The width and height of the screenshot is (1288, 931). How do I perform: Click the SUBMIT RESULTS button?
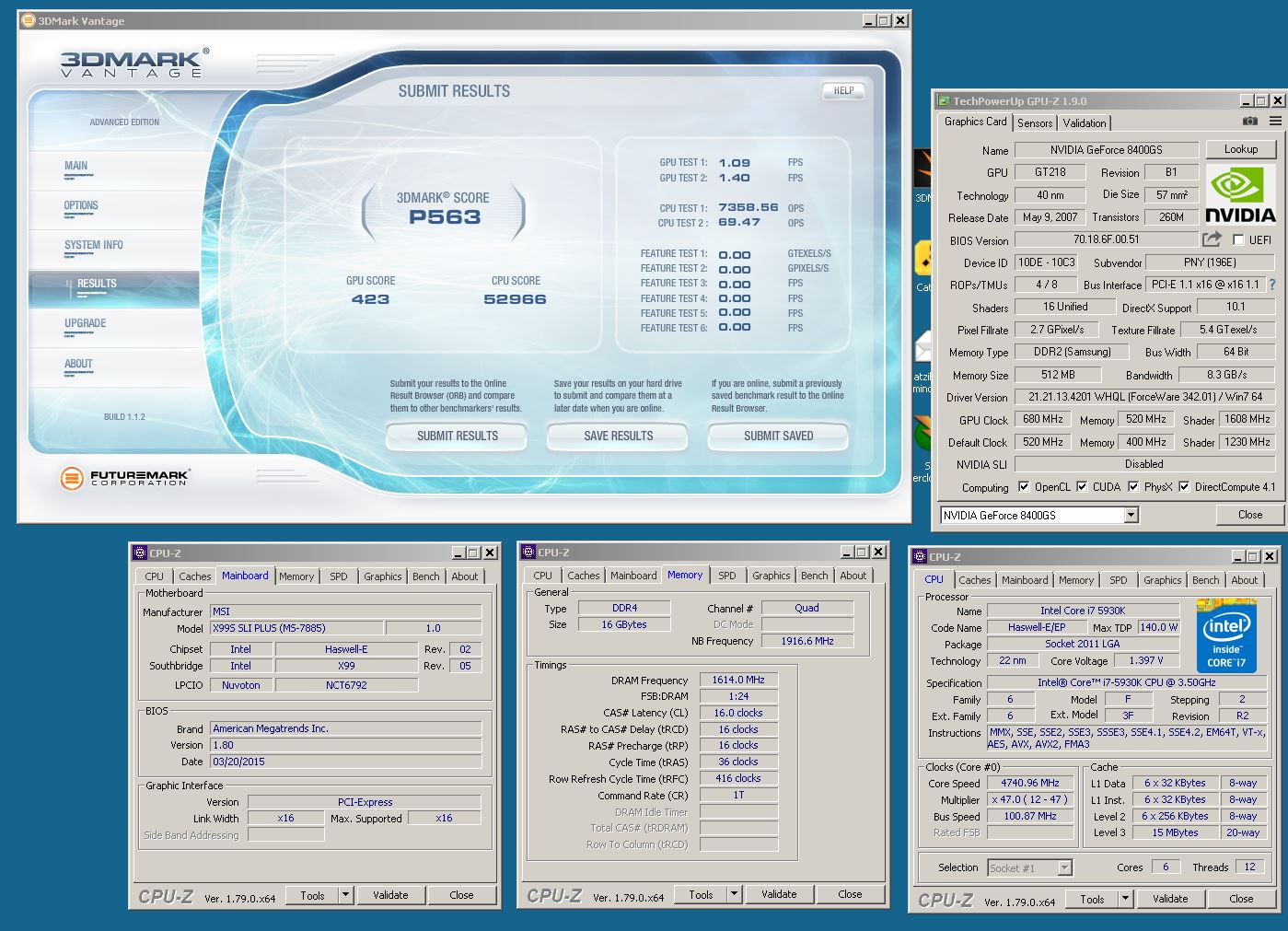[x=458, y=436]
